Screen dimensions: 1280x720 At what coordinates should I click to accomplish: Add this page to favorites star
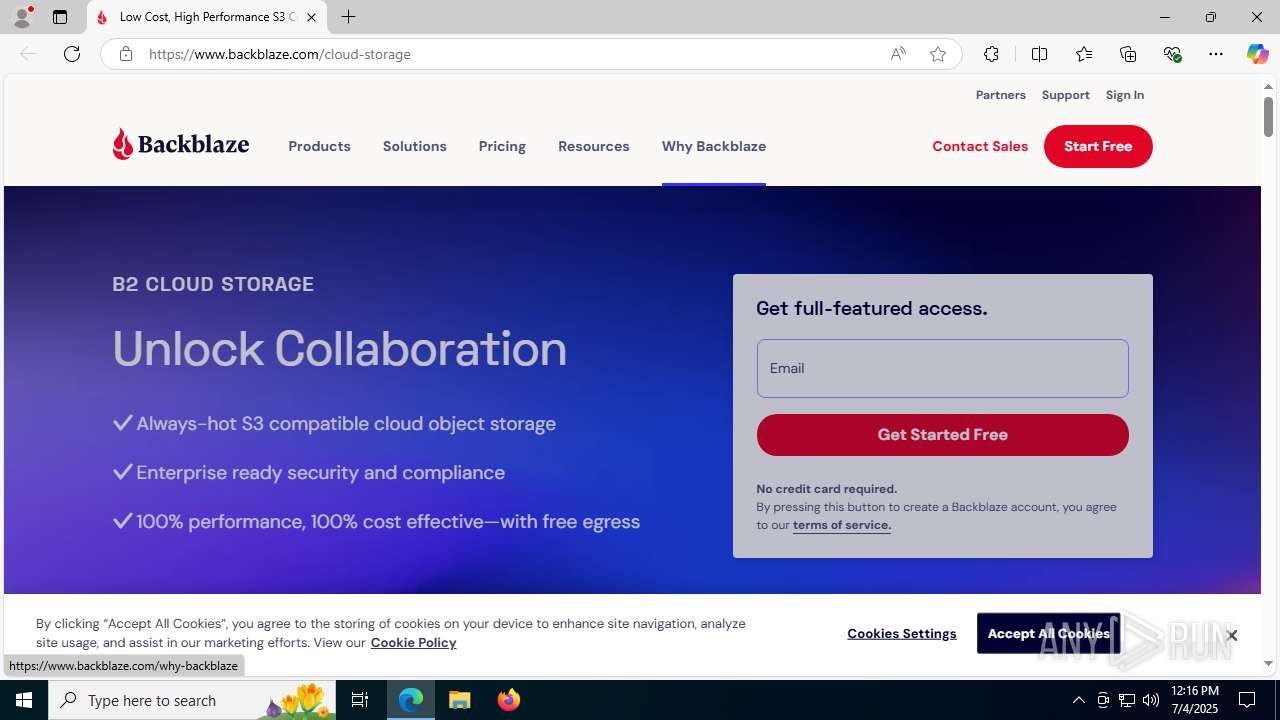click(938, 54)
